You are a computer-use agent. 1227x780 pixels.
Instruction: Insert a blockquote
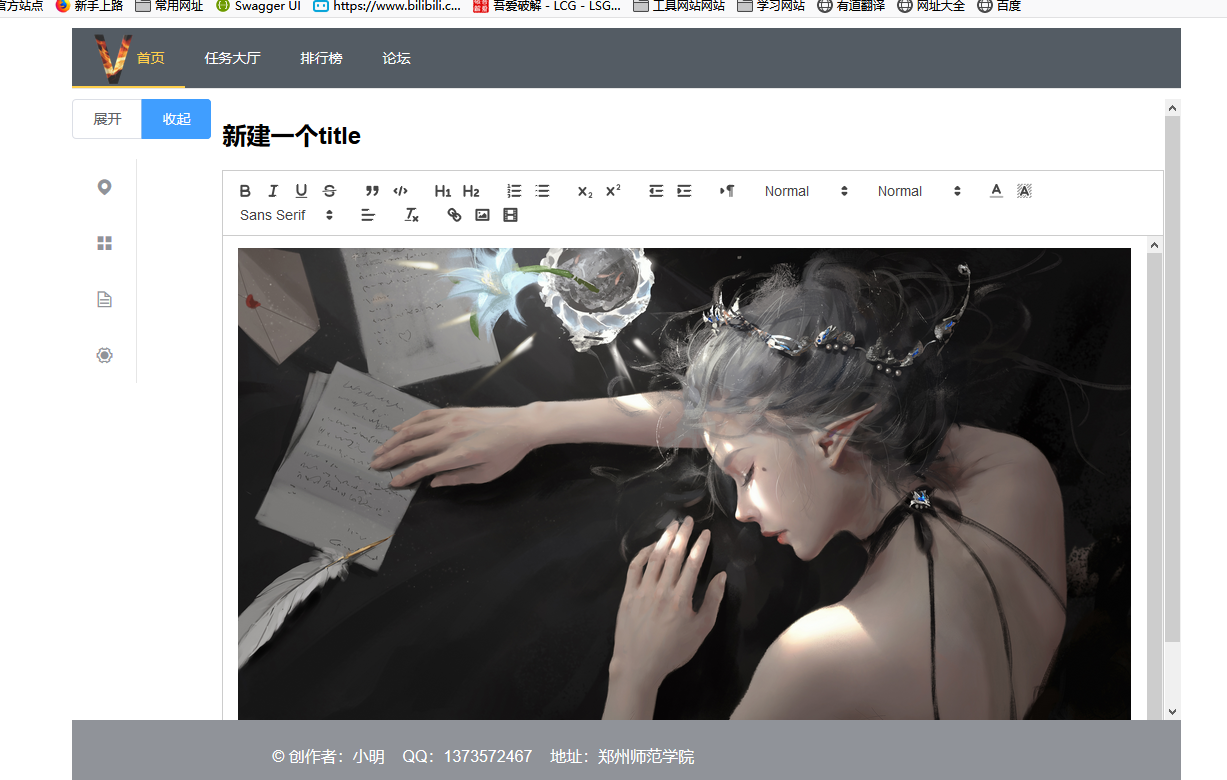click(x=372, y=191)
